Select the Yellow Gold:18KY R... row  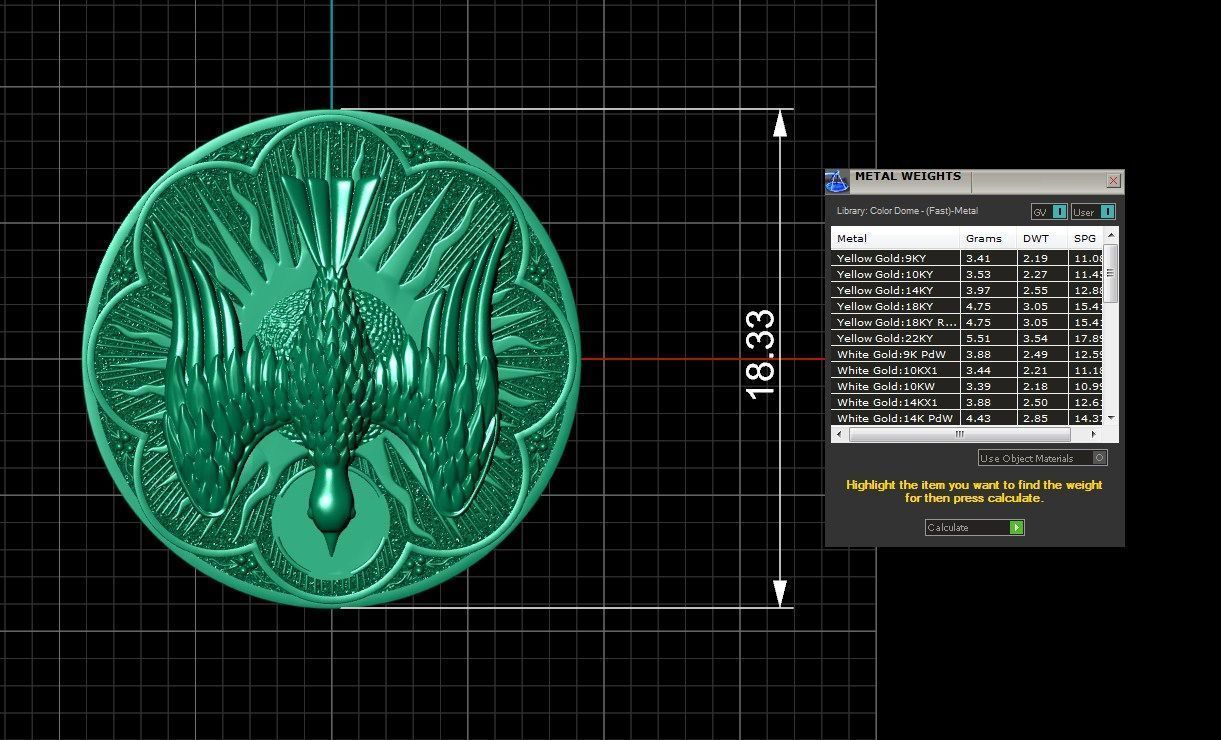point(968,322)
